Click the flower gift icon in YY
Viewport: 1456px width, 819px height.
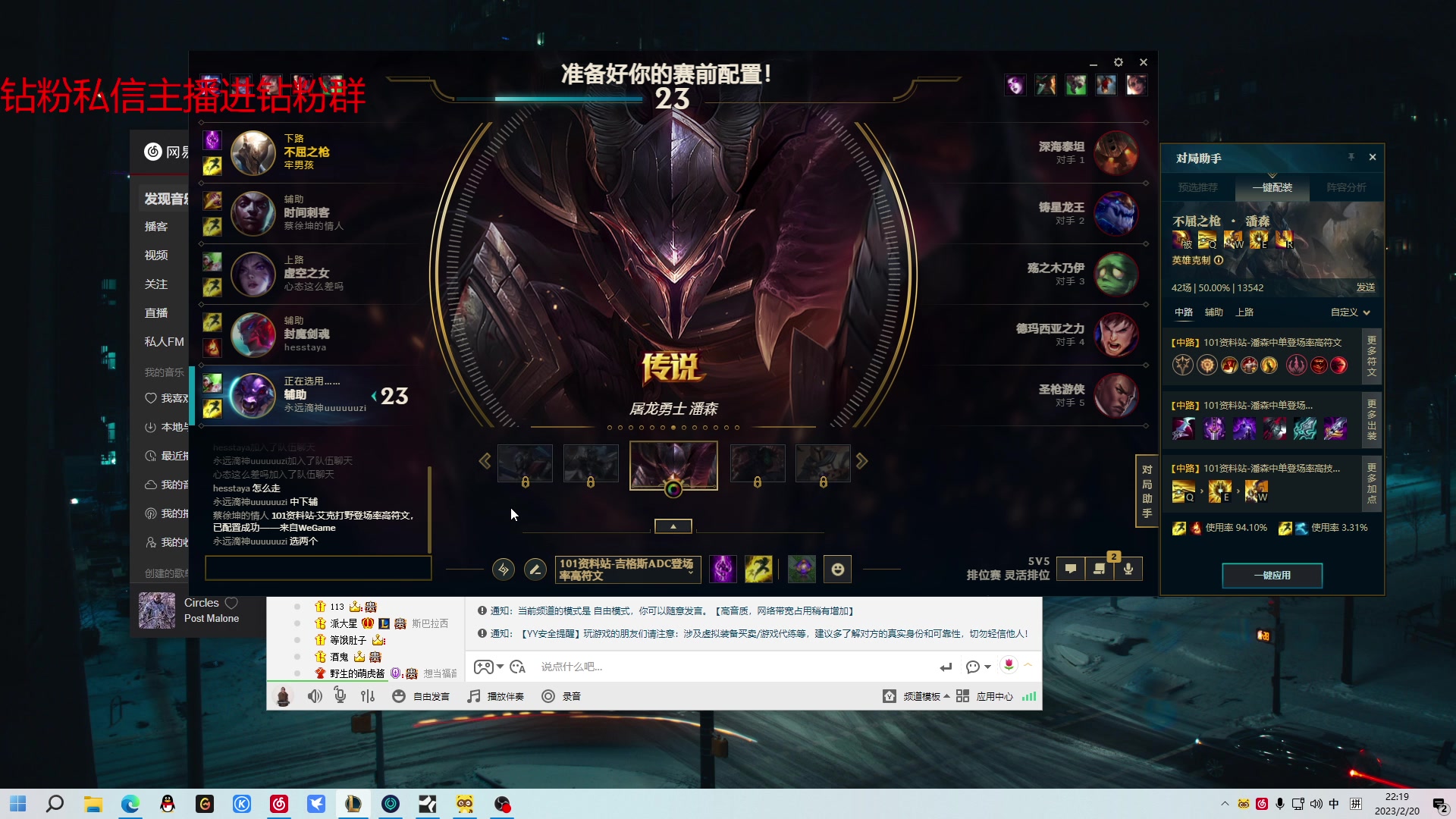1009,665
